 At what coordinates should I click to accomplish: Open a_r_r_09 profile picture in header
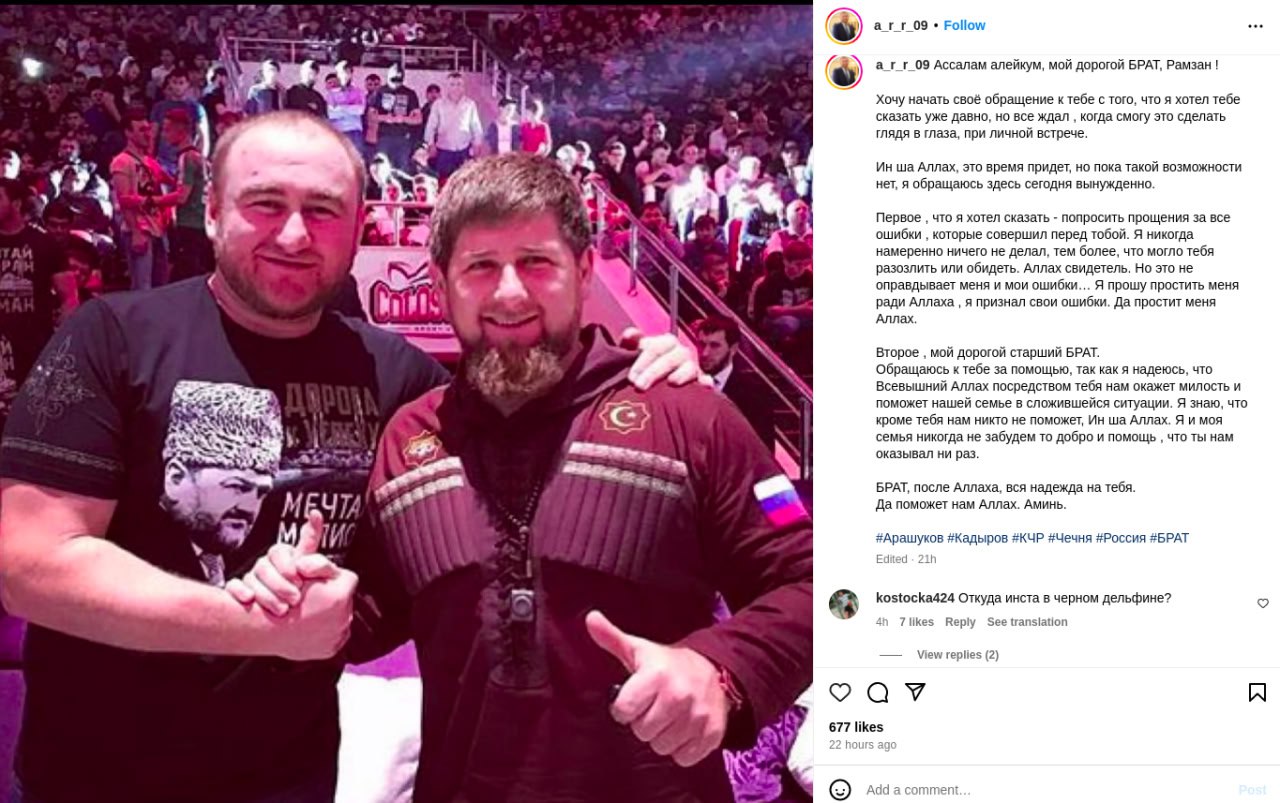click(844, 26)
